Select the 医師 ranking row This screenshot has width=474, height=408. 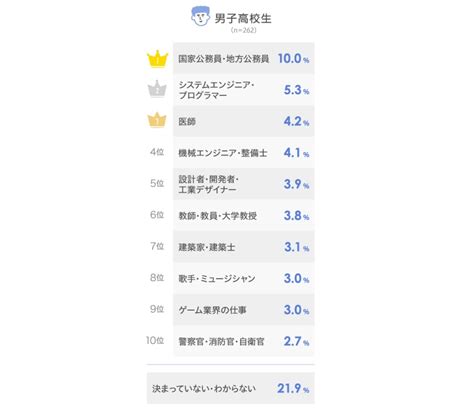click(x=244, y=121)
